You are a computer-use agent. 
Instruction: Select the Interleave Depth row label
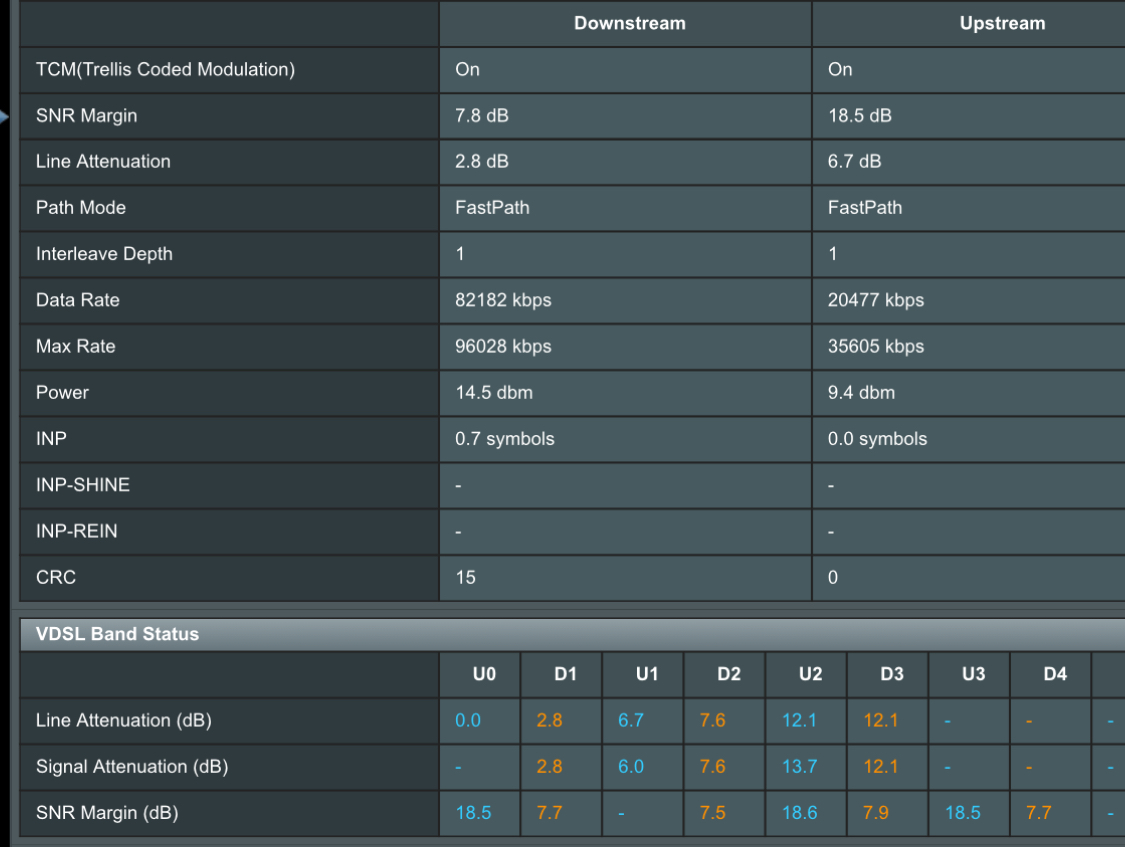pyautogui.click(x=104, y=254)
